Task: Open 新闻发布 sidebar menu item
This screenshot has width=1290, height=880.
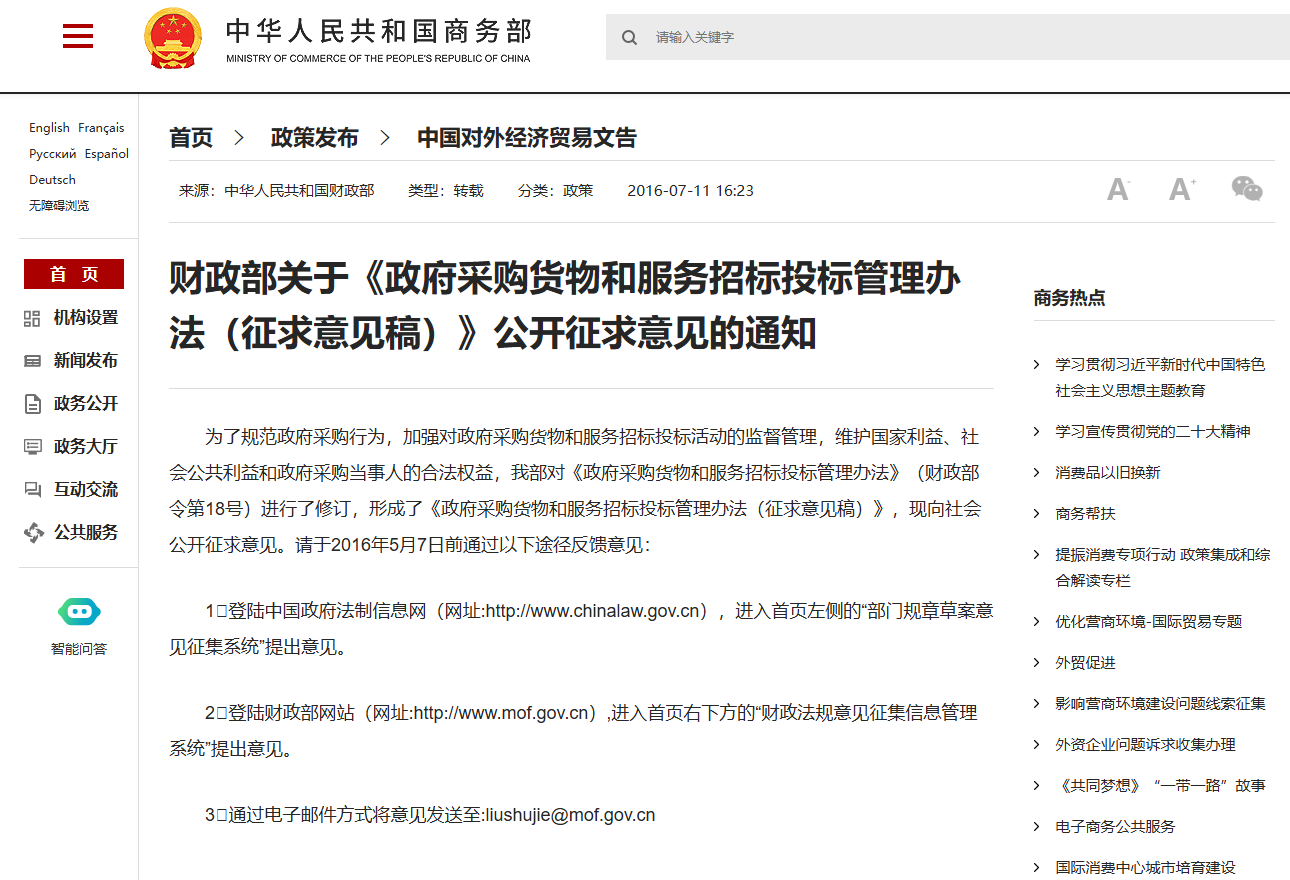Action: (x=85, y=361)
